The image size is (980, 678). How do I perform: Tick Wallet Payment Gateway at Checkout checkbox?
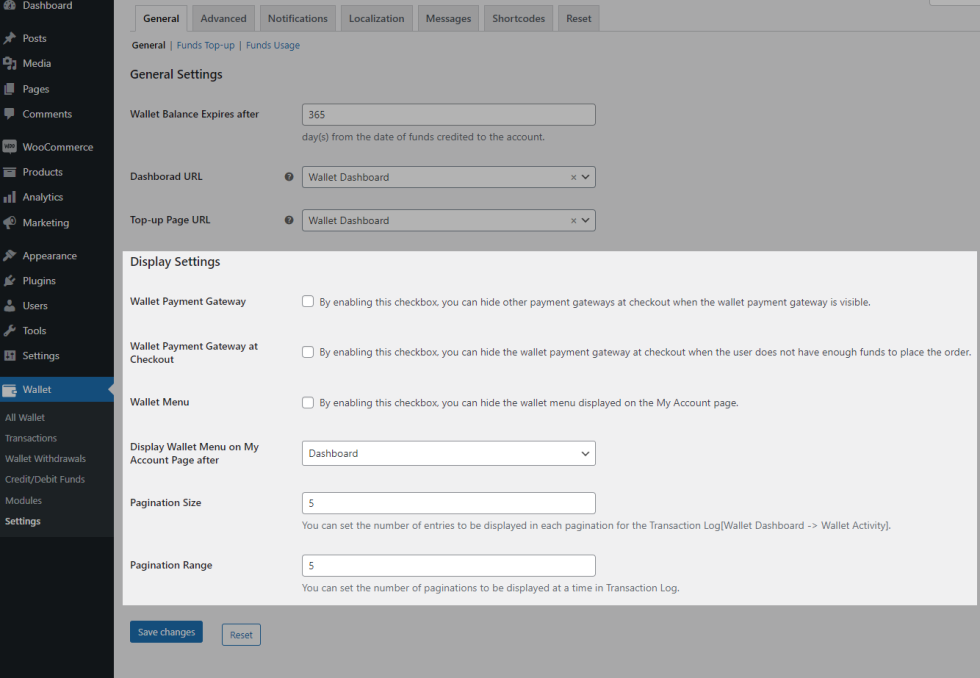coord(308,352)
